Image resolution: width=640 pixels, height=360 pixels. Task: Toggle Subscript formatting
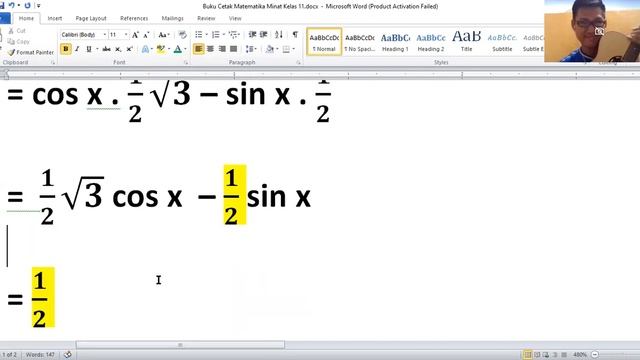[118, 49]
